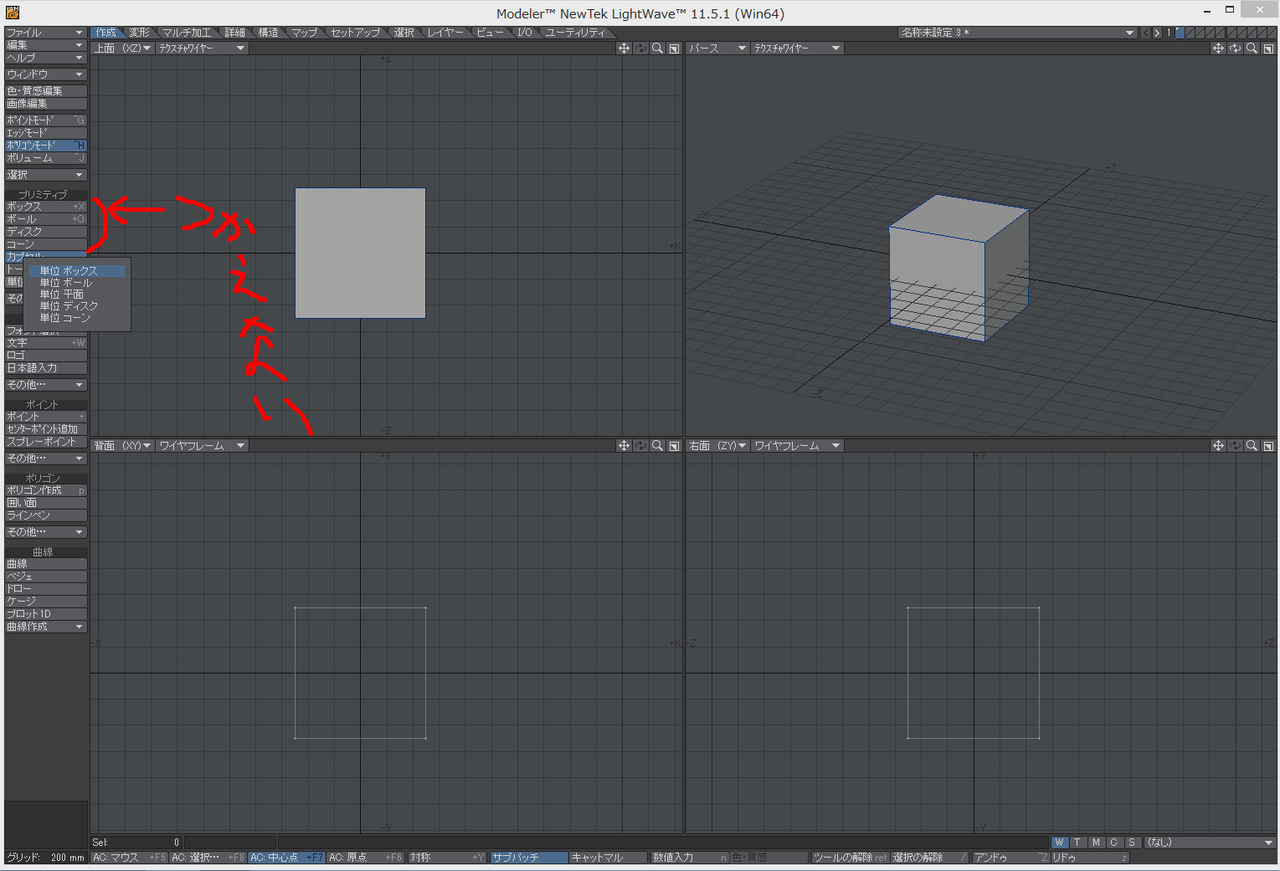
Task: Maximize the 上面 (XZ) top viewport
Action: click(x=674, y=48)
